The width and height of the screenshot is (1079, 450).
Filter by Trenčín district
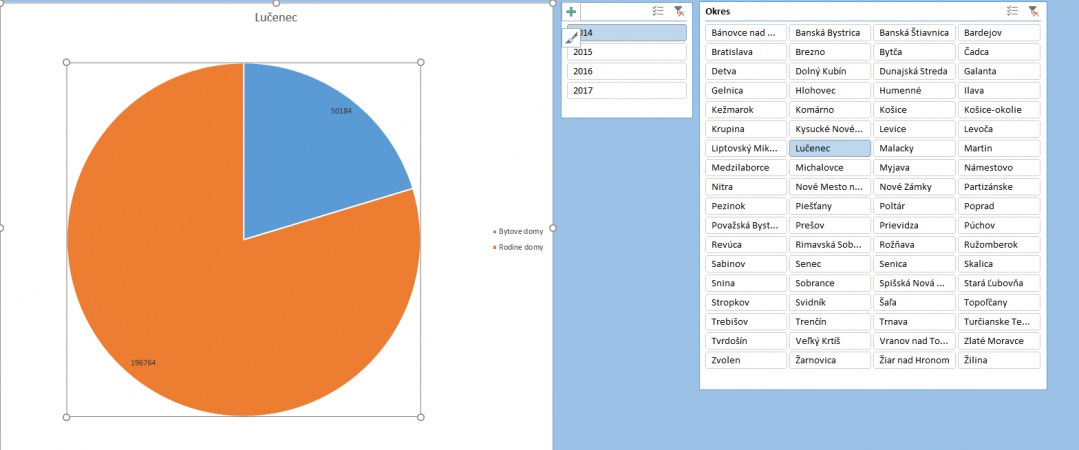(830, 321)
